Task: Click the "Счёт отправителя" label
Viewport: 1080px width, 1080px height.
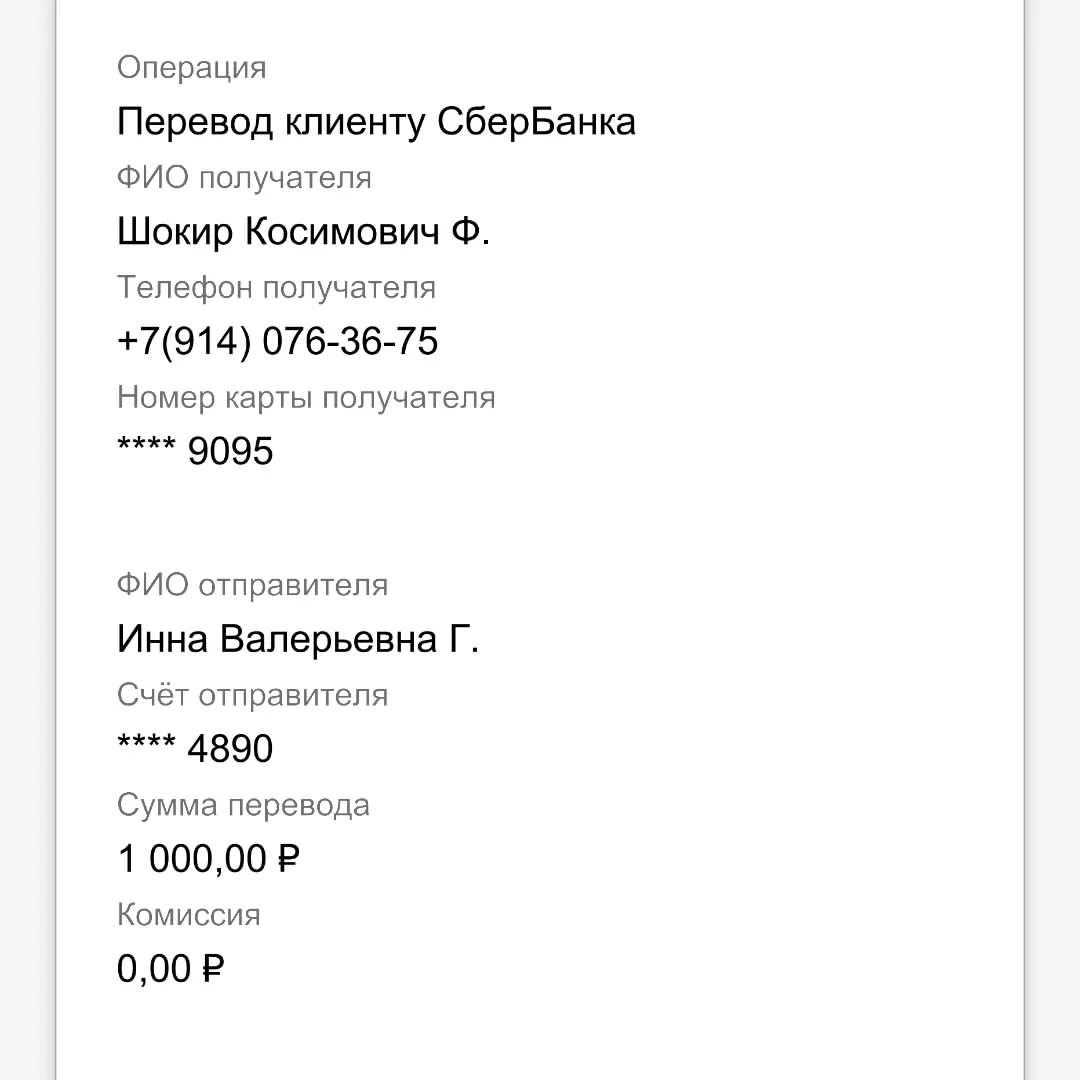Action: click(253, 695)
